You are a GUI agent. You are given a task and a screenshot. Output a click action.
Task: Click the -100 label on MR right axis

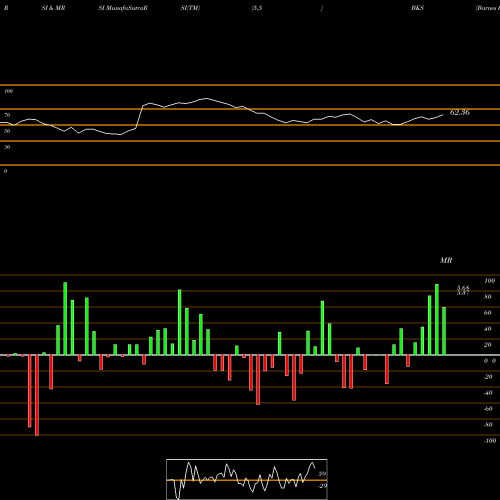[490, 441]
